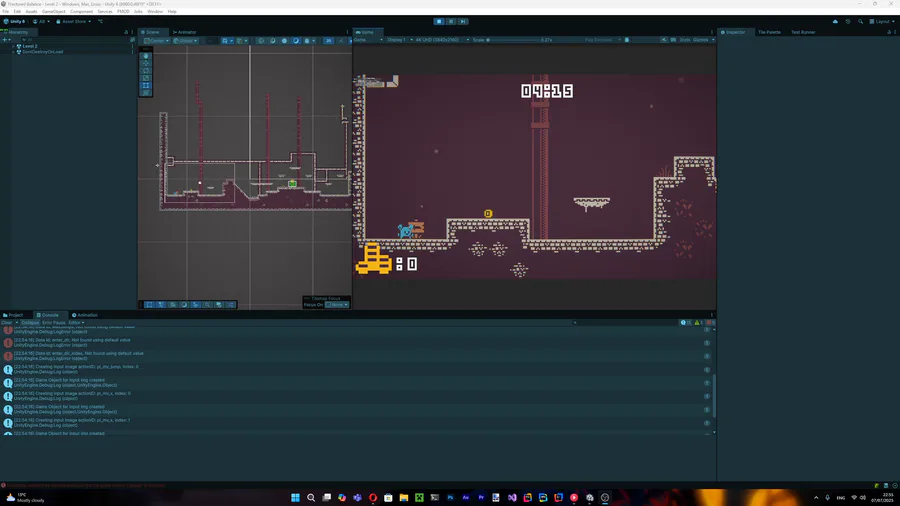Image resolution: width=900 pixels, height=506 pixels.
Task: Click the Hierarchy panel lock icon
Action: pos(126,32)
